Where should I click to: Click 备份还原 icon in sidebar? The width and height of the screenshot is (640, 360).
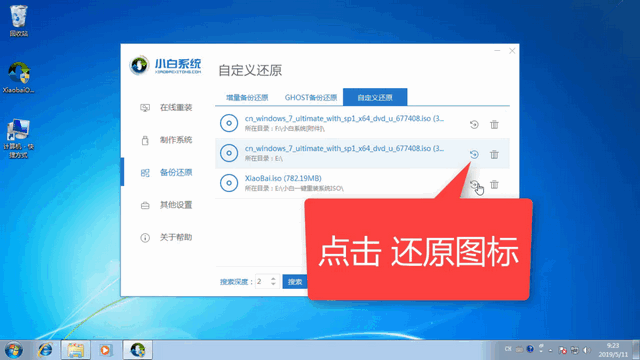pyautogui.click(x=145, y=173)
